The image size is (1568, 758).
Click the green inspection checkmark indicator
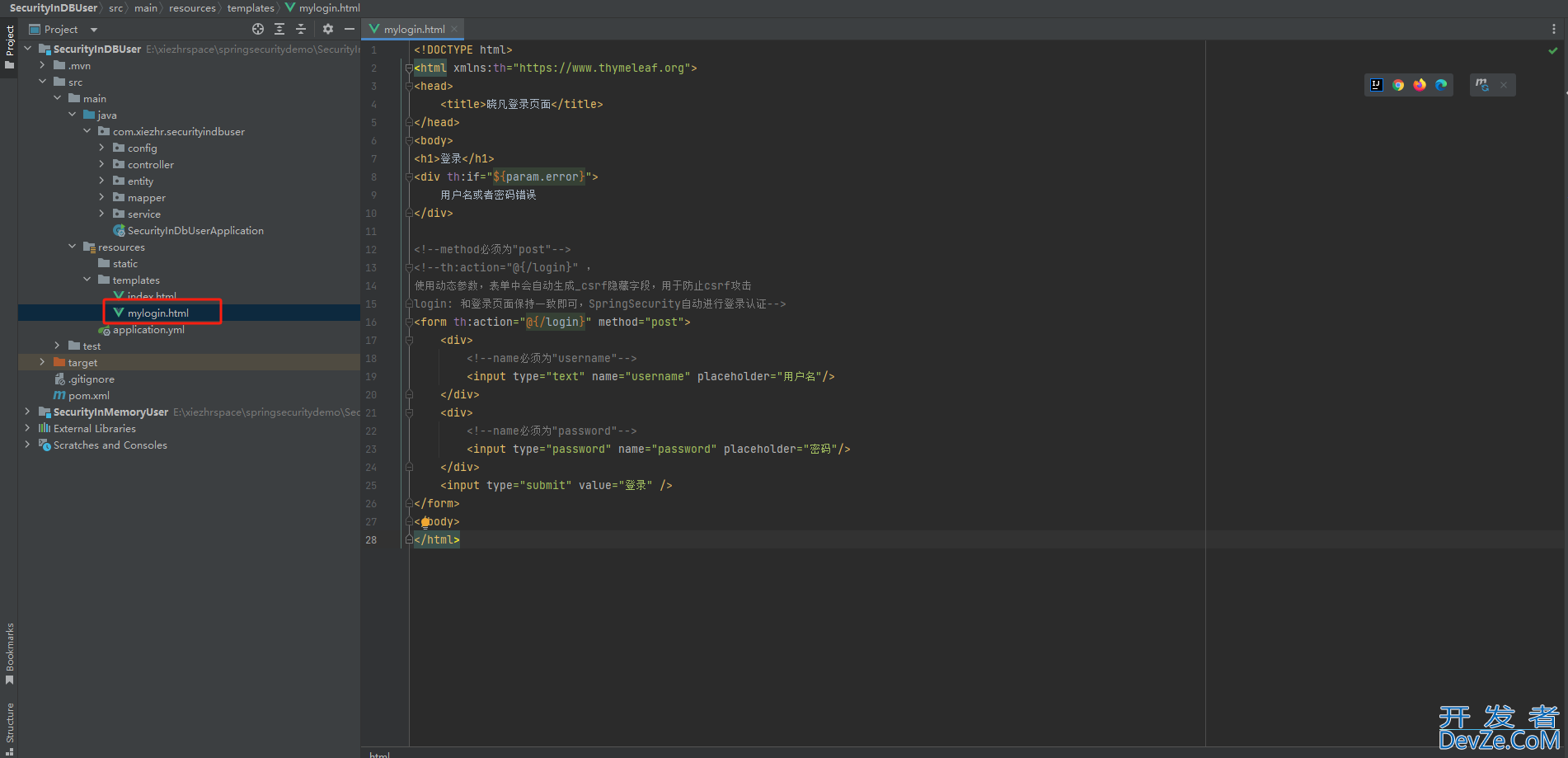tap(1553, 50)
